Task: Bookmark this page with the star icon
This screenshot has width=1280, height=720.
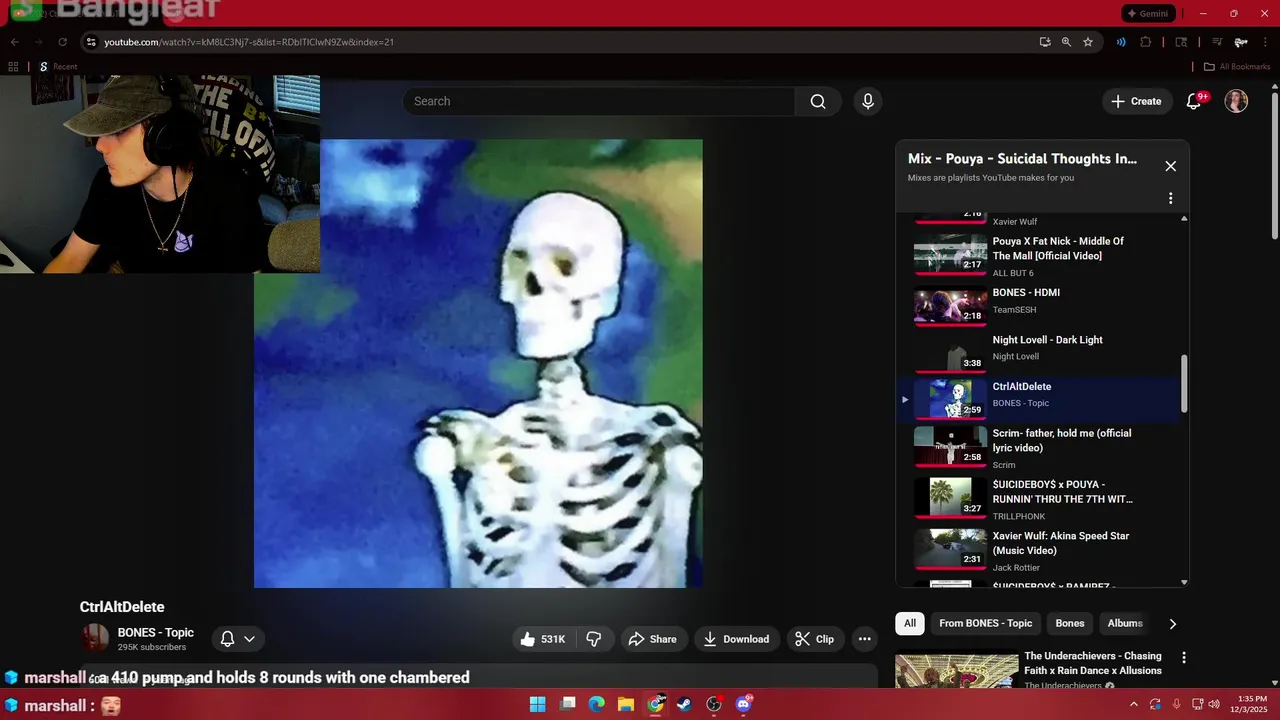Action: pos(1087,42)
